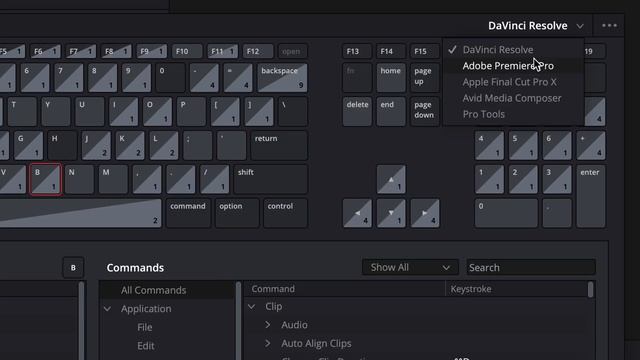Click the small B active key indicator
Screen dimensions: 640x360
click(73, 268)
